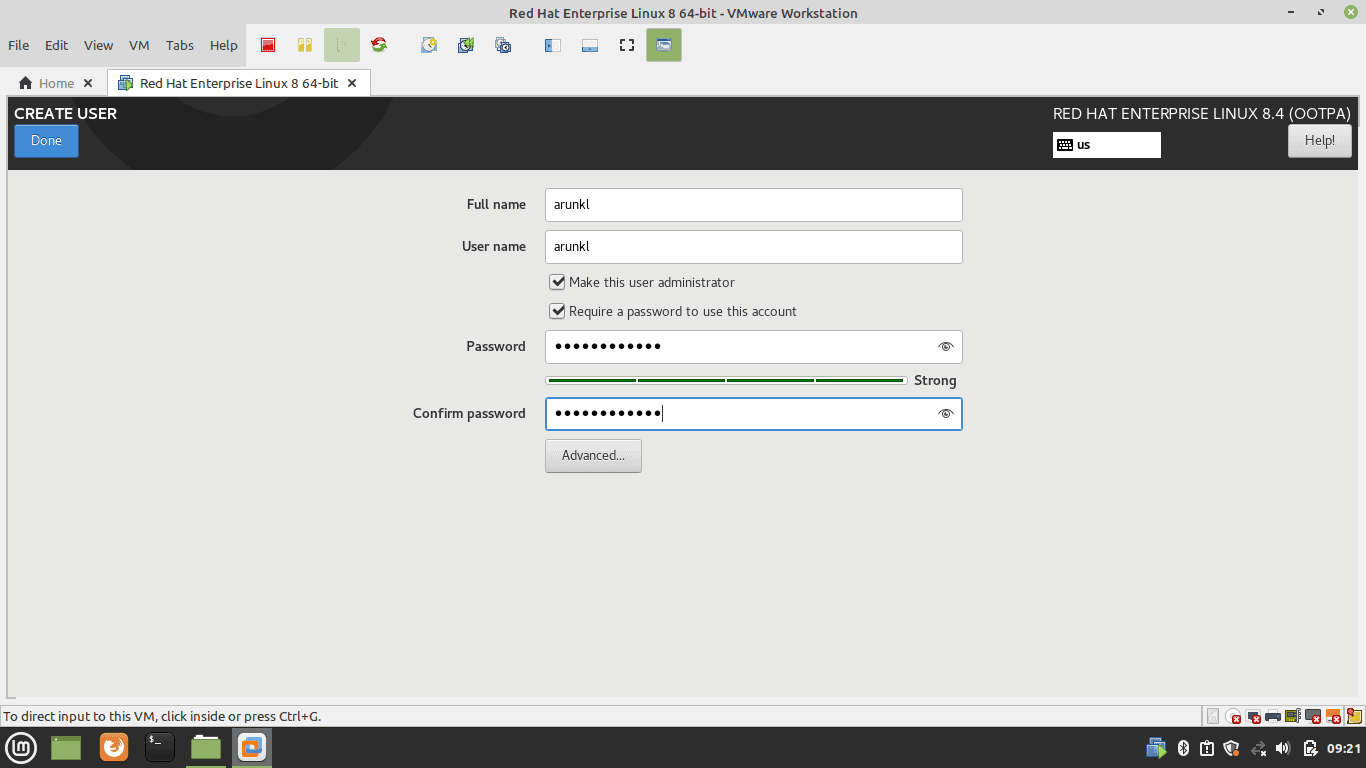Click the Help! button
The height and width of the screenshot is (768, 1366).
pyautogui.click(x=1320, y=141)
